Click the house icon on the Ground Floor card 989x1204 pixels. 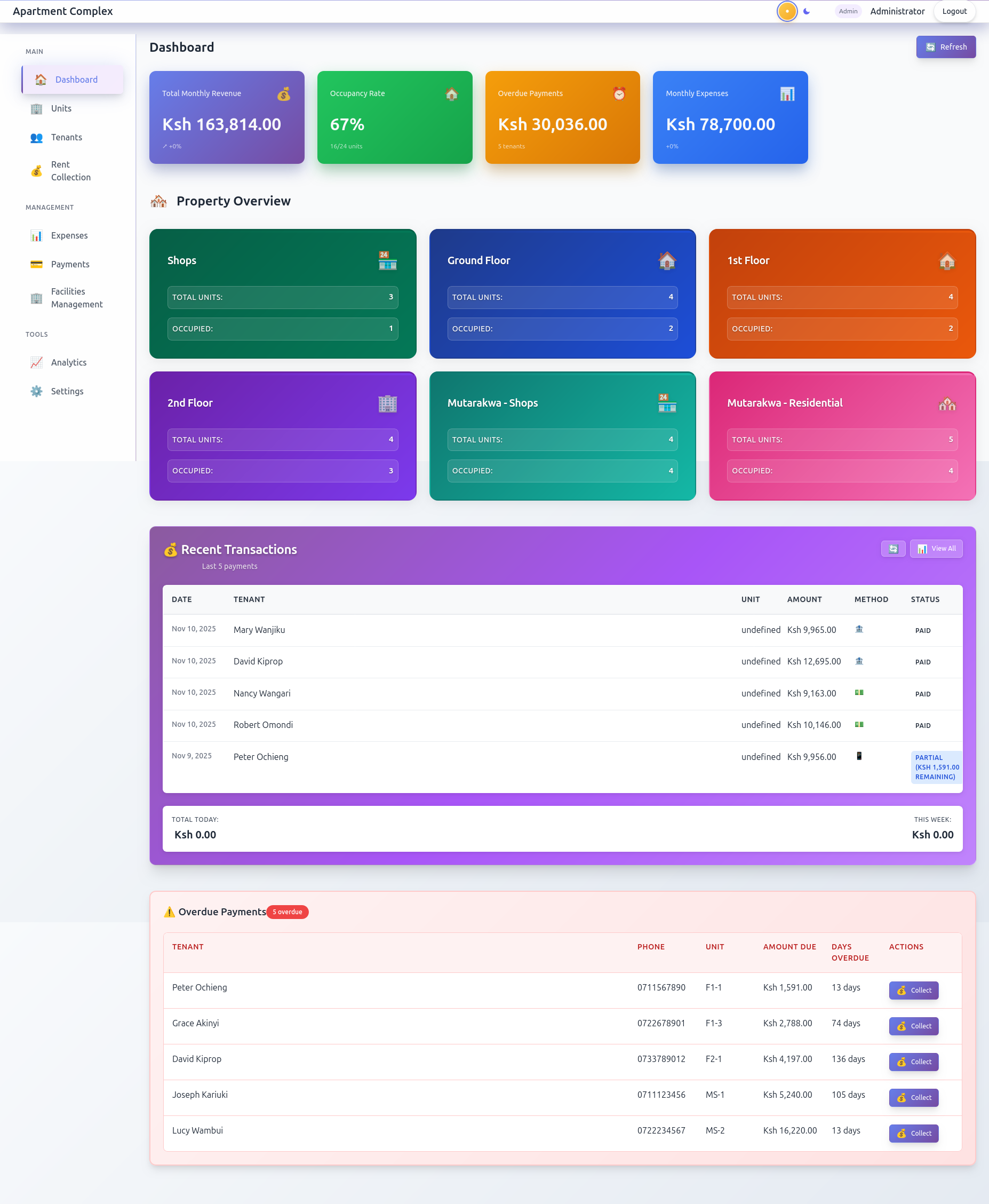click(x=667, y=262)
